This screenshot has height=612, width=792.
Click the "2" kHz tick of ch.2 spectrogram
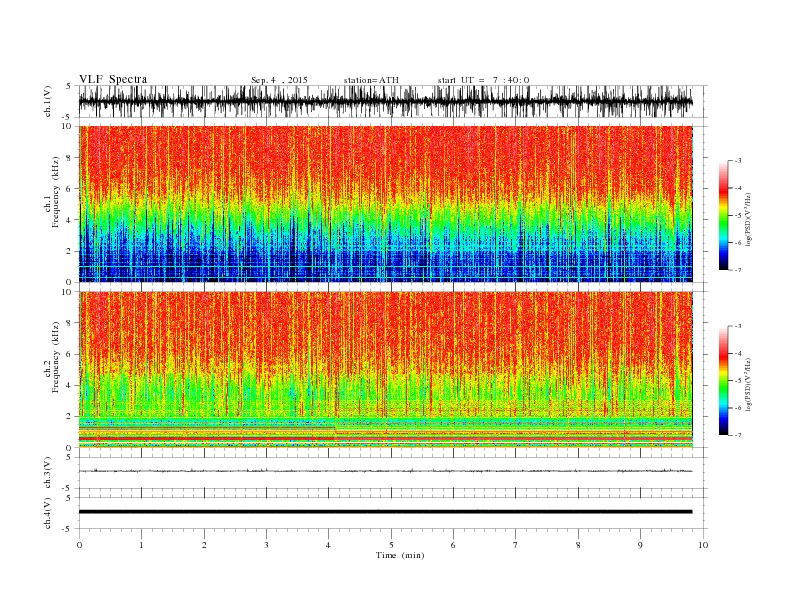69,417
